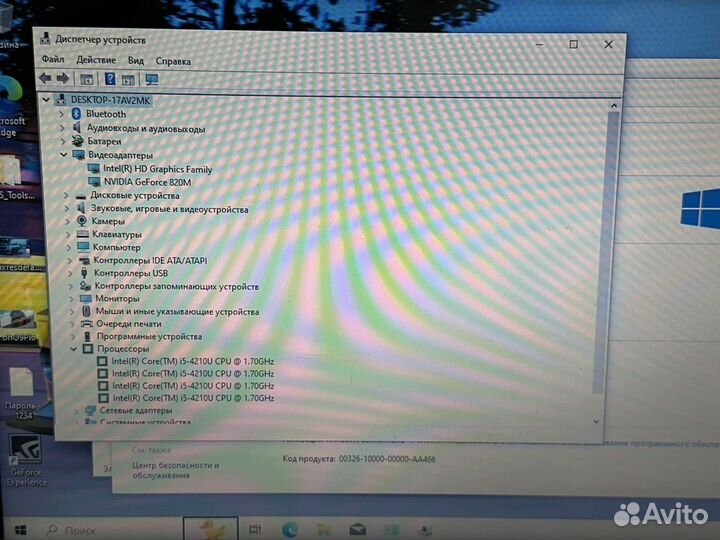This screenshot has height=540, width=720.
Task: Collapse the Процессоры category
Action: (74, 350)
